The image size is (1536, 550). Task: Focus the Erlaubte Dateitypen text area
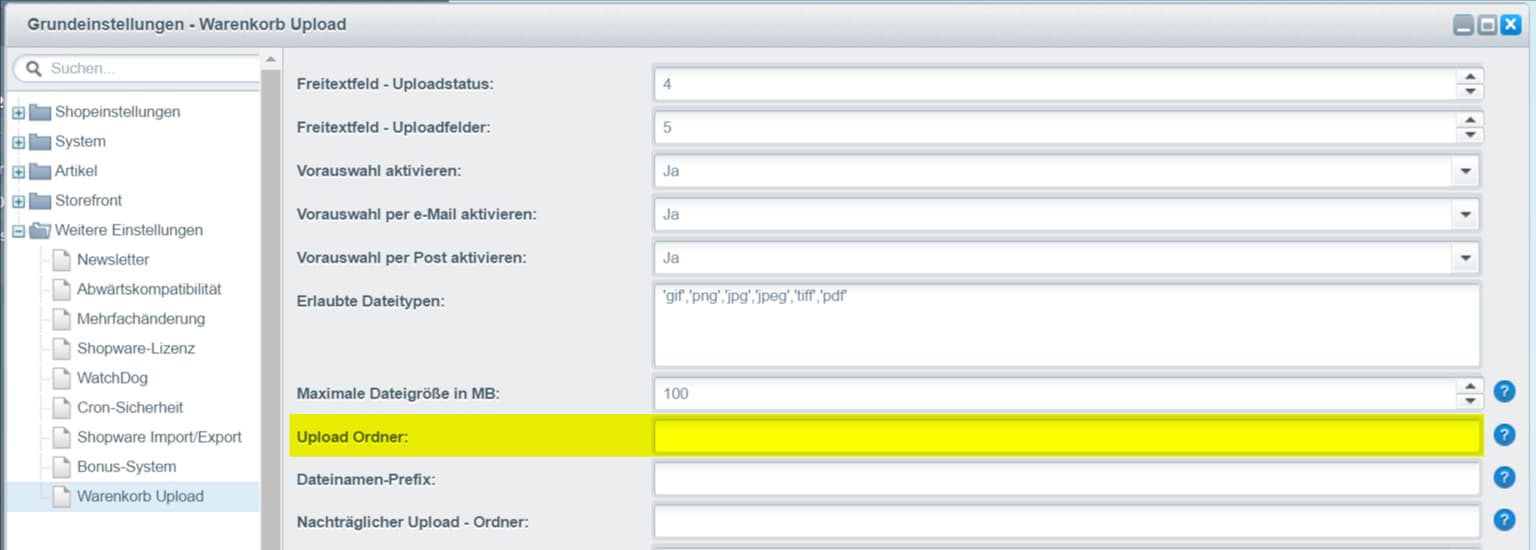click(1066, 325)
